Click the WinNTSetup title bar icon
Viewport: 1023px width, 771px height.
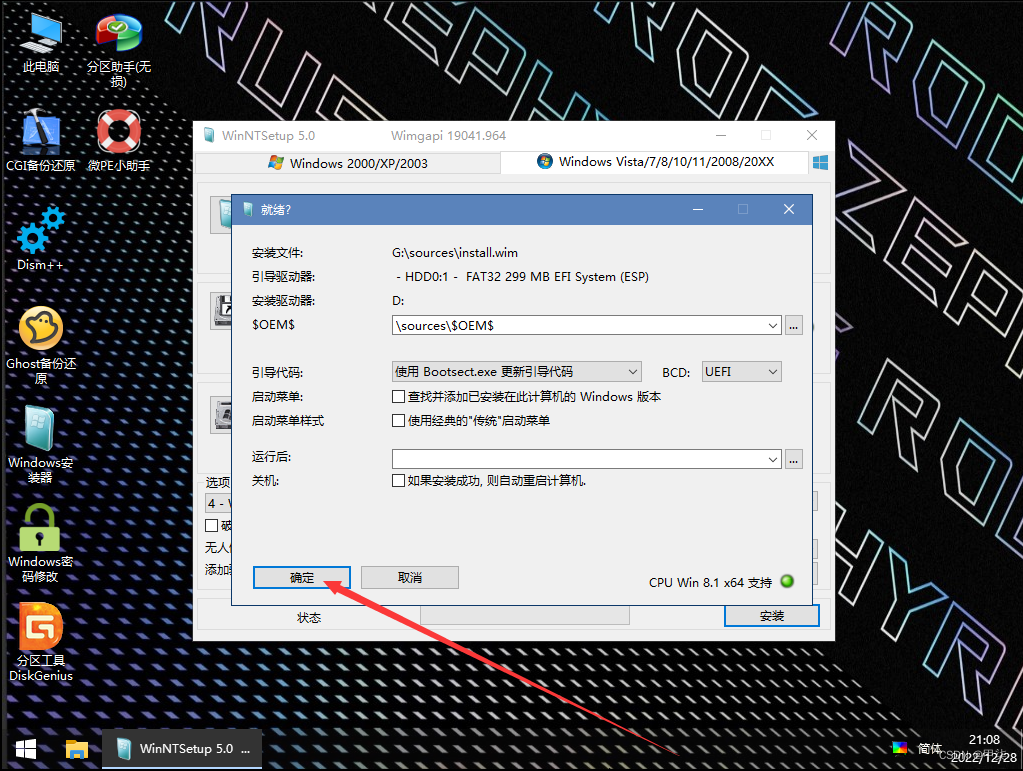(209, 135)
